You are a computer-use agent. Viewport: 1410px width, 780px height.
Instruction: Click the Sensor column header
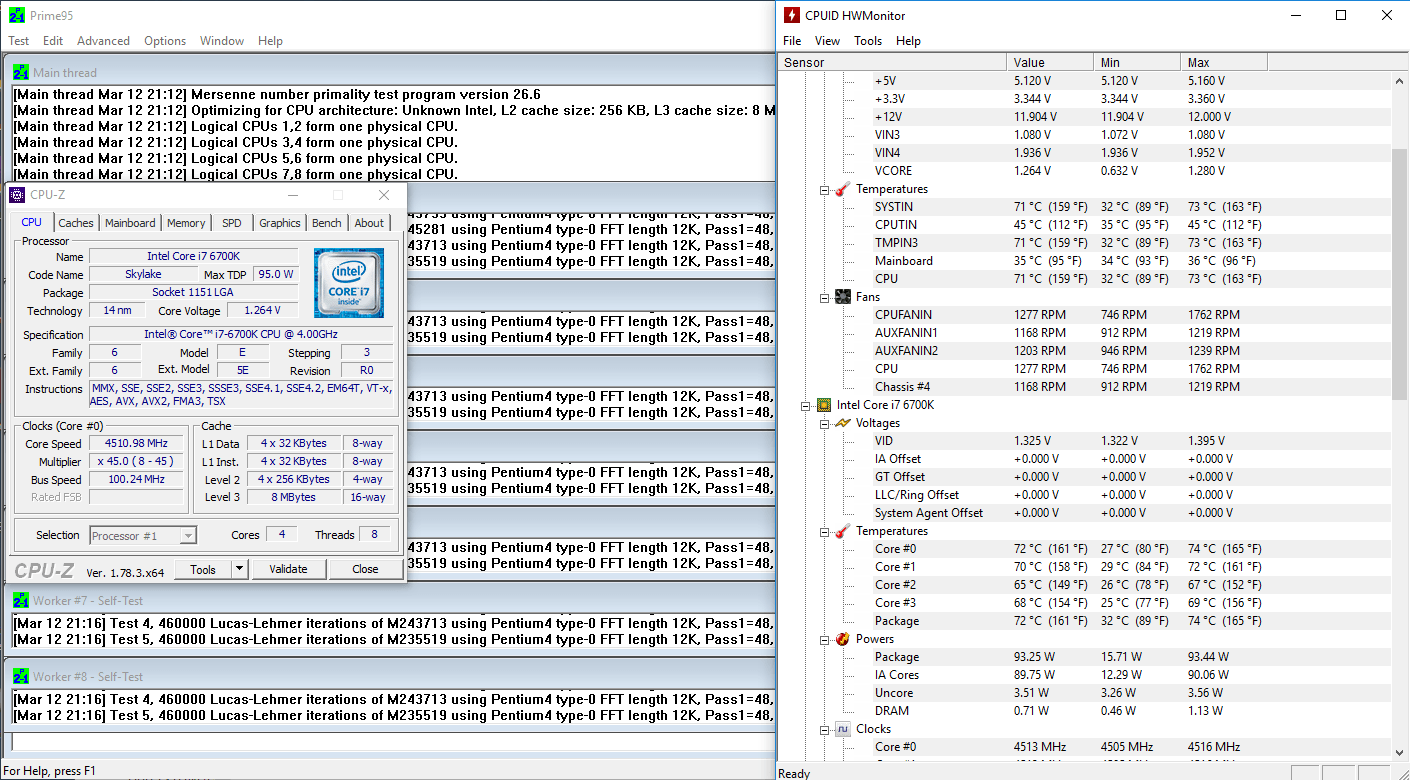892,62
